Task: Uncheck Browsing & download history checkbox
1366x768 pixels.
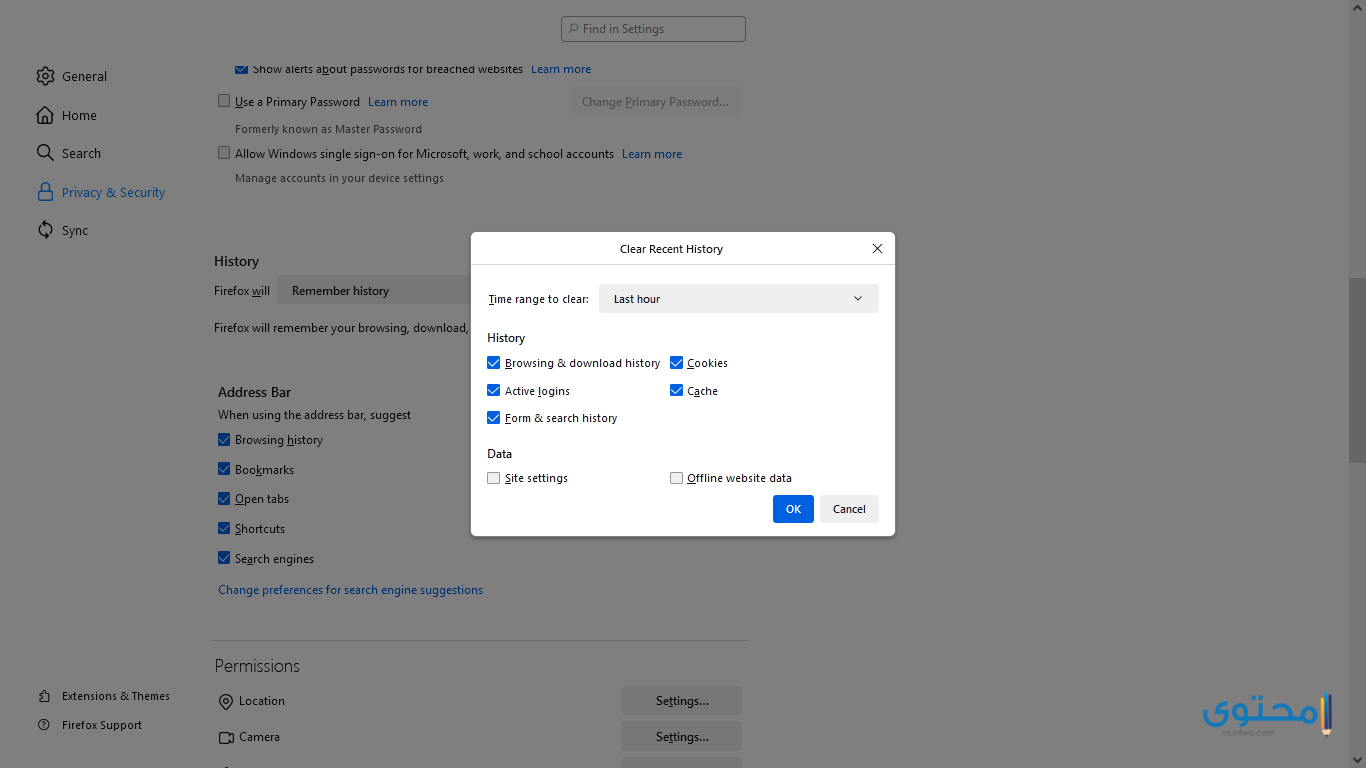Action: tap(493, 363)
